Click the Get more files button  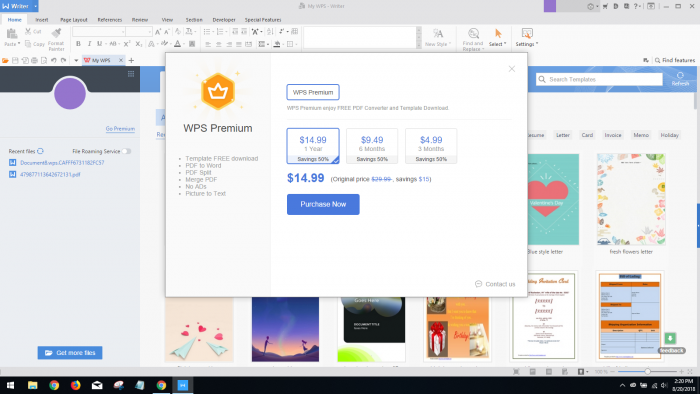70,353
